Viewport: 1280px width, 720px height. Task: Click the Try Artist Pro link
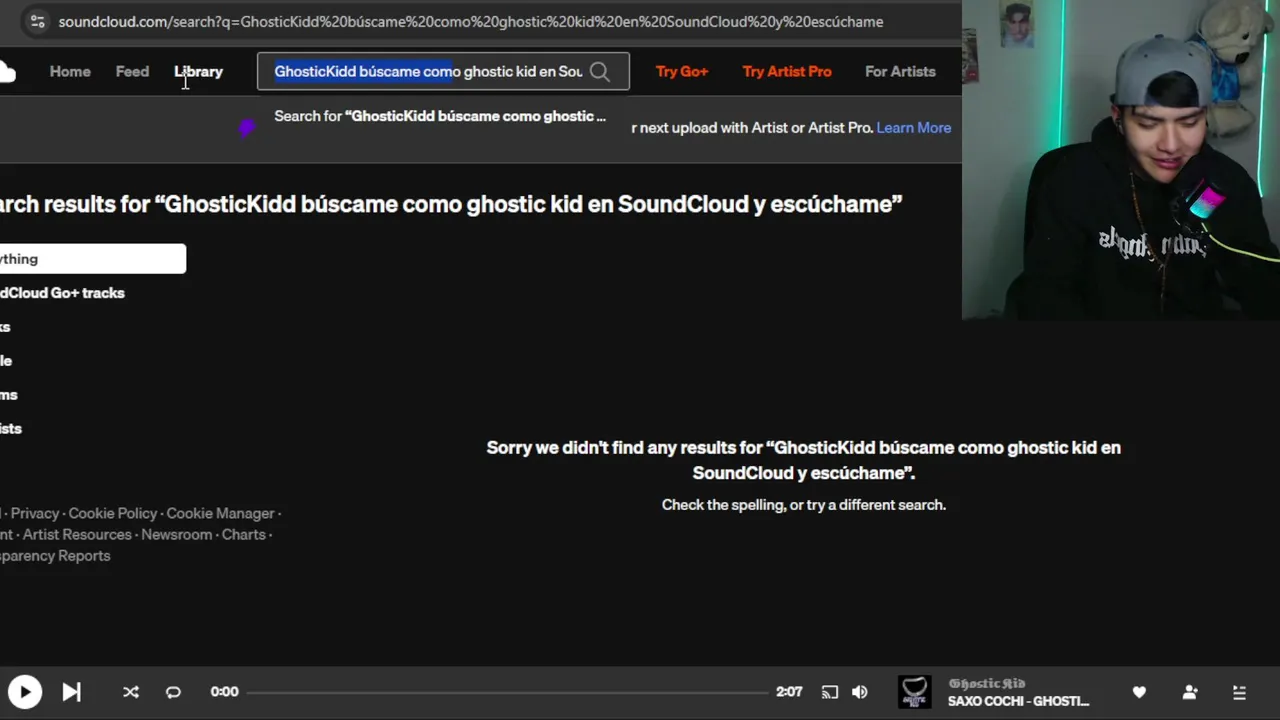tap(787, 72)
